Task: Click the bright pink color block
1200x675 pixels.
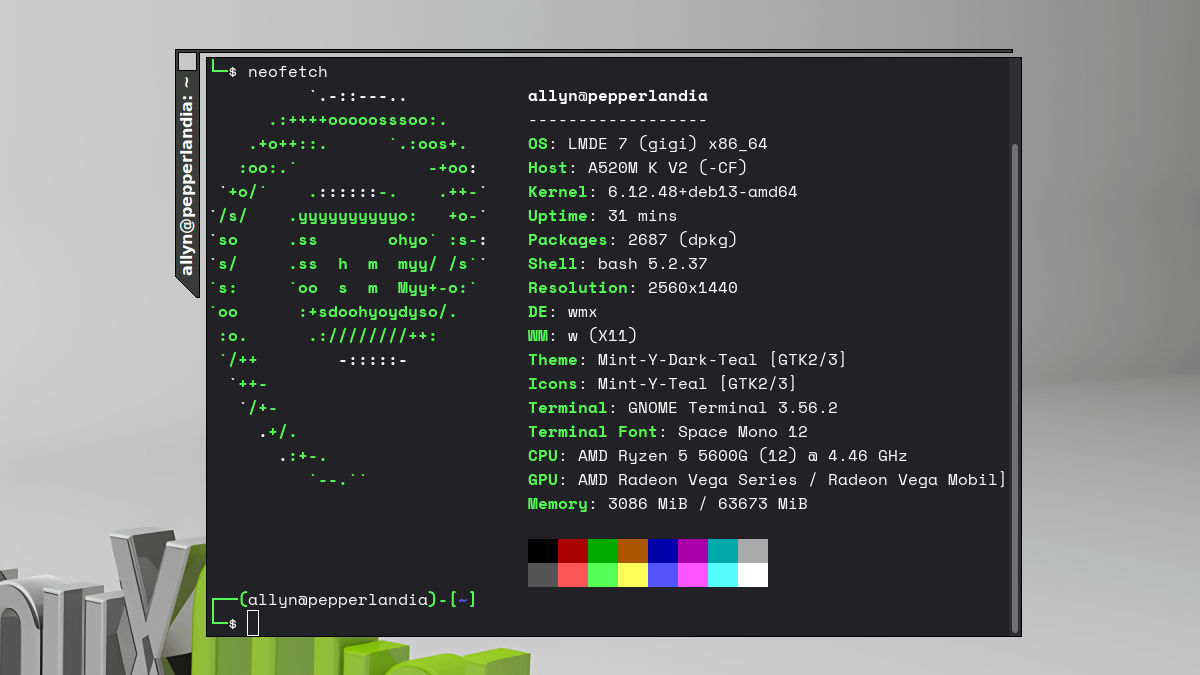Action: [x=693, y=575]
